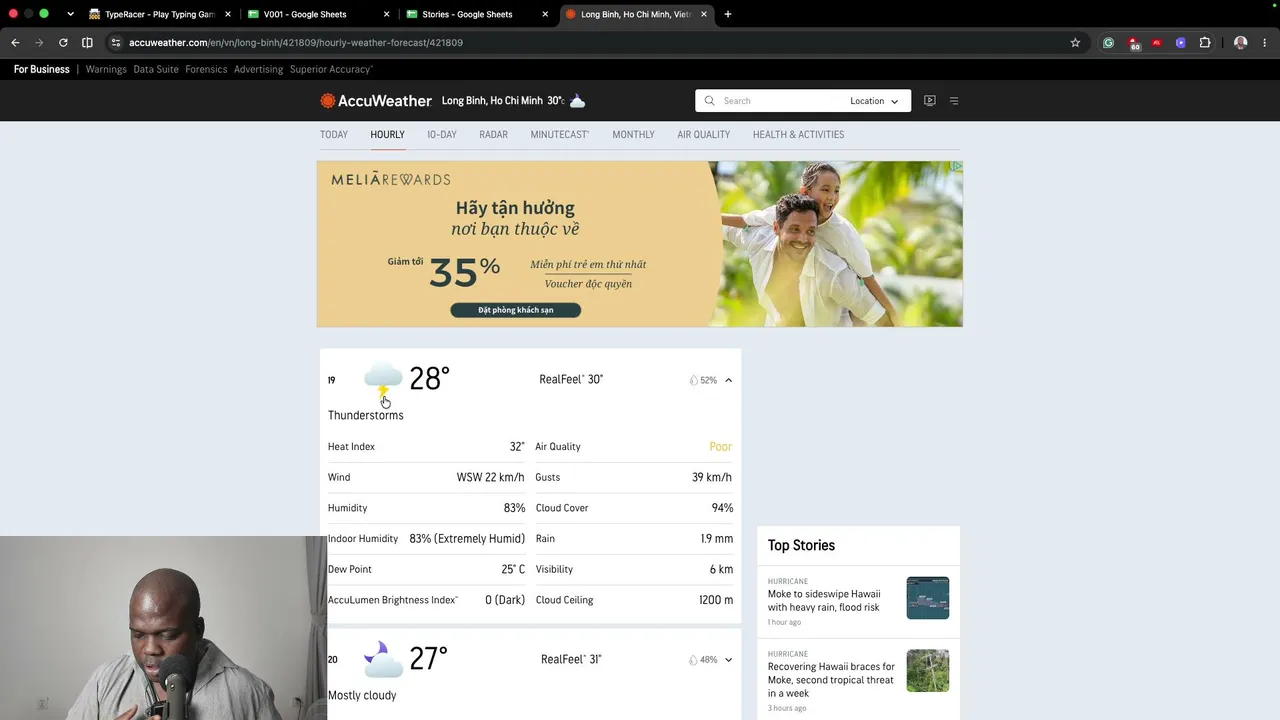This screenshot has width=1280, height=720.
Task: Open the HEALTH & ACTIVITIES tab
Action: [x=798, y=135]
